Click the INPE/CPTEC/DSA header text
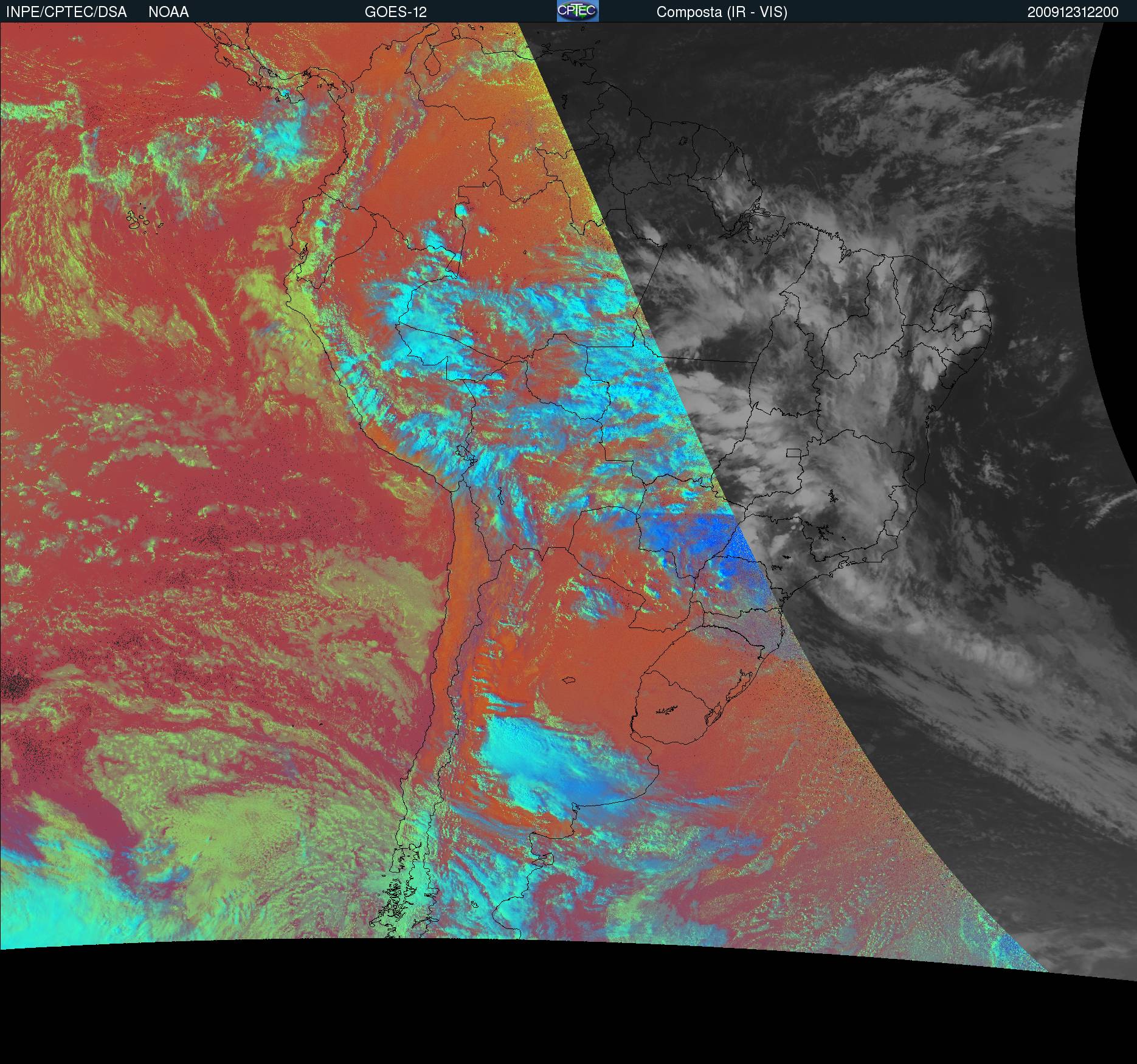This screenshot has width=1137, height=1064. [66, 12]
